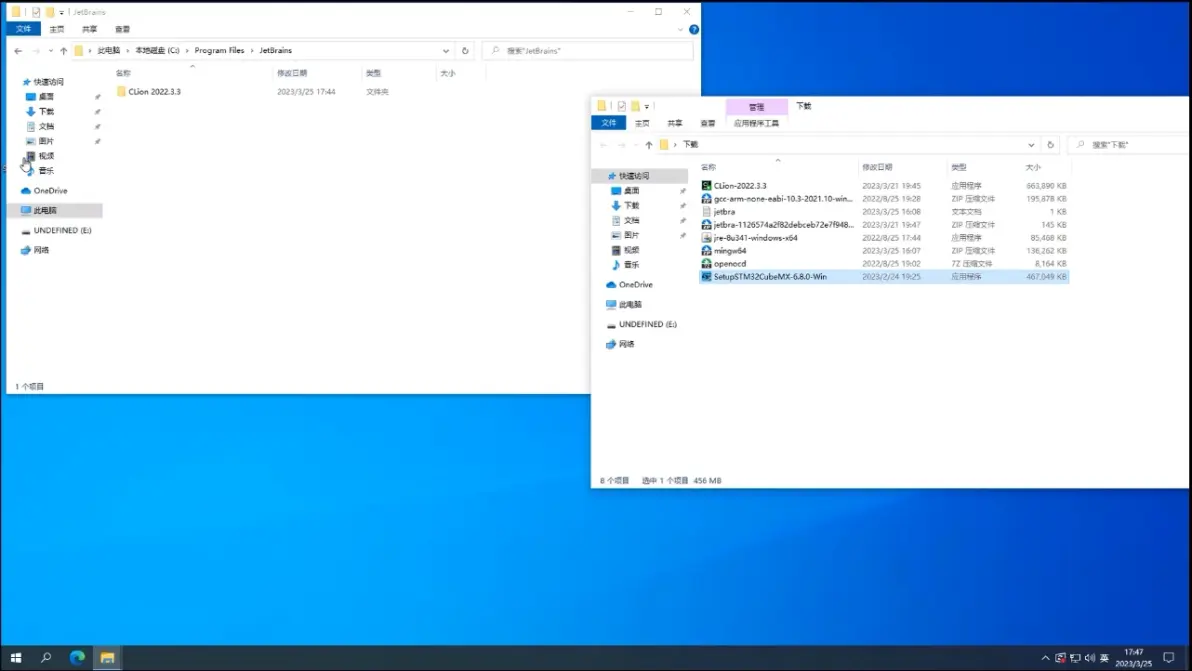Select the SetupSTM32CubeMX-6.8.0-Win icon
This screenshot has height=671, width=1192.
pyautogui.click(x=706, y=277)
